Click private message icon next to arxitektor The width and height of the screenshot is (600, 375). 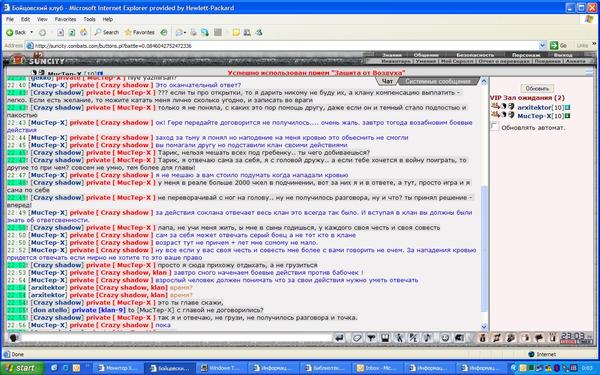coord(494,107)
